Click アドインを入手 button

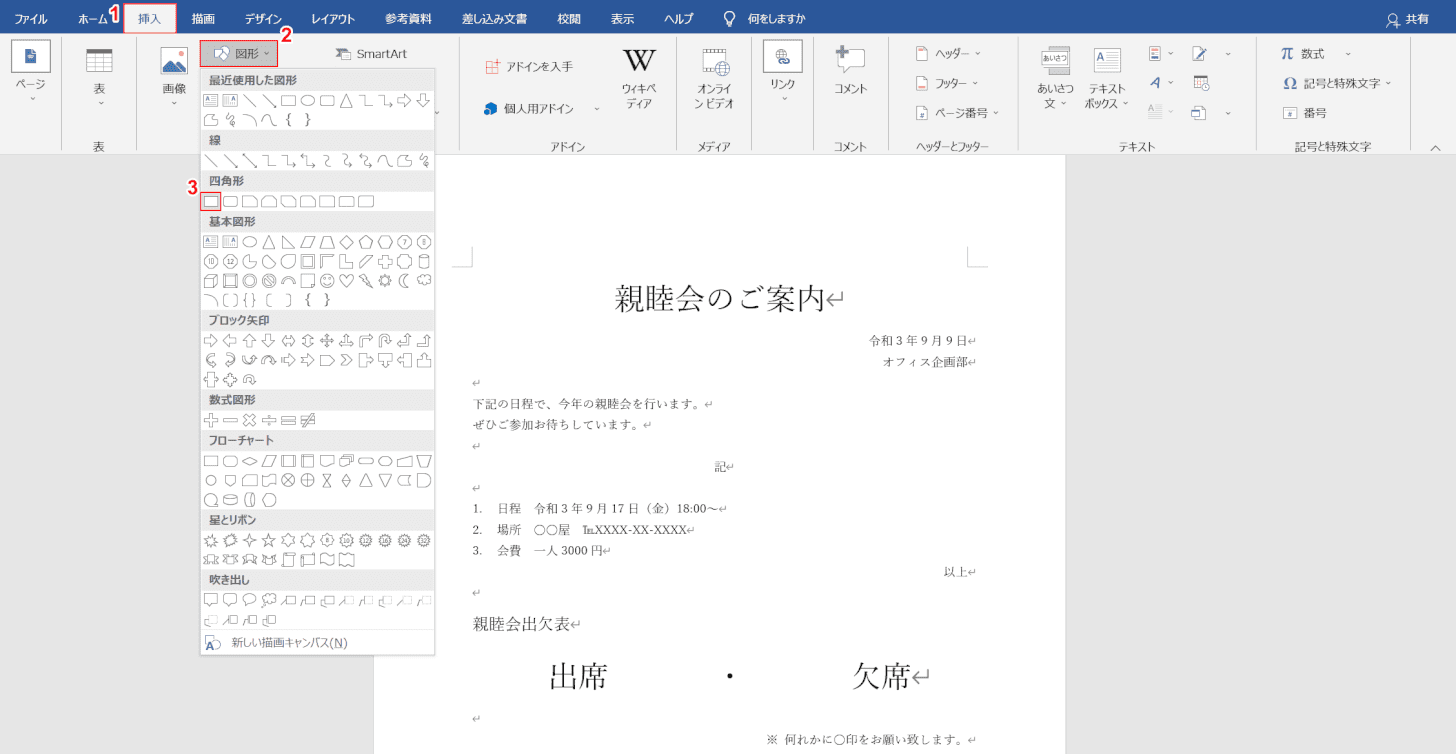529,66
